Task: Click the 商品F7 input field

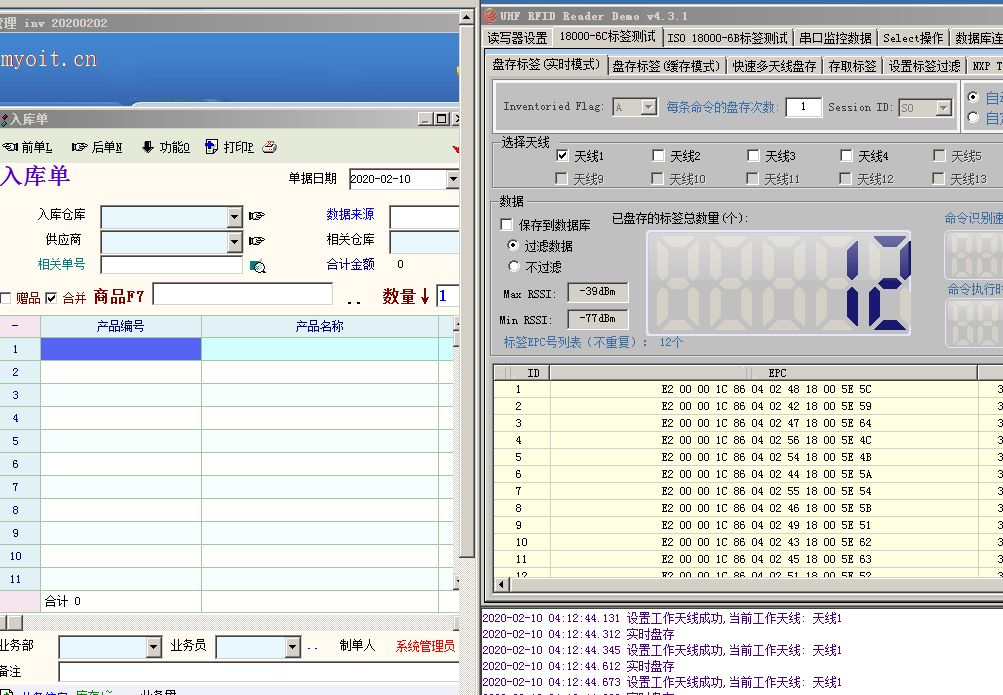Action: tap(242, 294)
